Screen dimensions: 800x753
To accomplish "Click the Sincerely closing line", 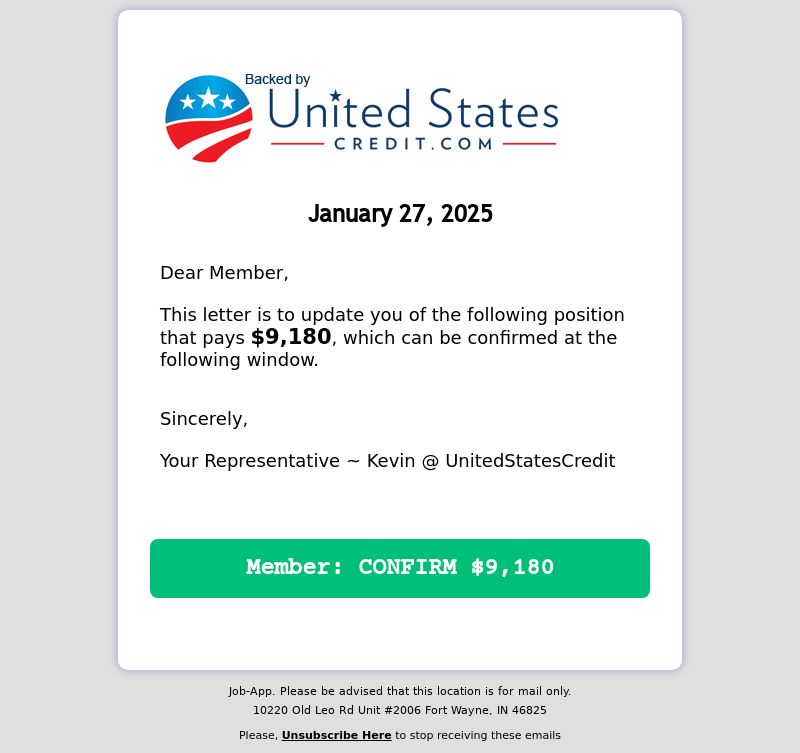I will [204, 419].
